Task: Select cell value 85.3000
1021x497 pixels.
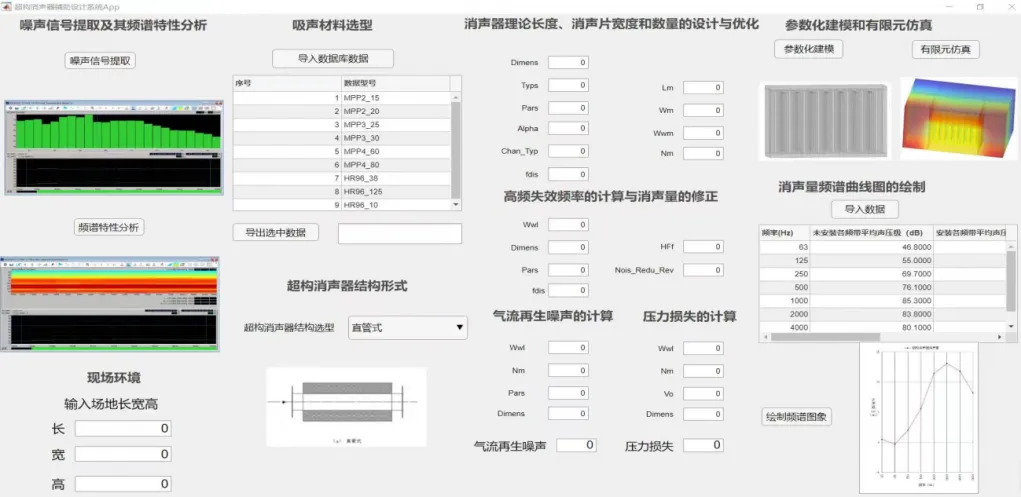Action: pos(871,301)
